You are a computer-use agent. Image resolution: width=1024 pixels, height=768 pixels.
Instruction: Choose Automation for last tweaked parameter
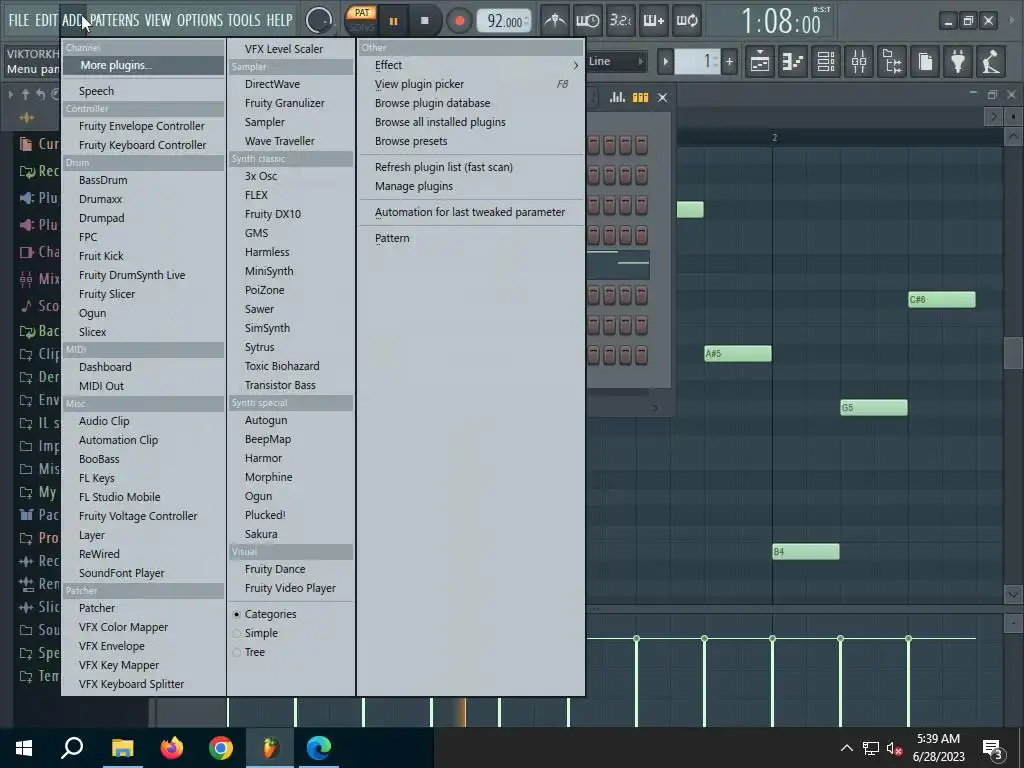click(x=471, y=212)
